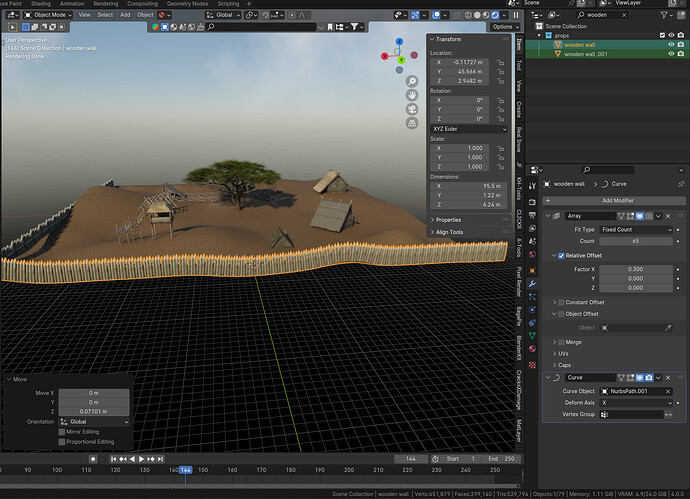Clear the NurbsPath.001 curve object
The height and width of the screenshot is (499, 690).
tap(668, 391)
